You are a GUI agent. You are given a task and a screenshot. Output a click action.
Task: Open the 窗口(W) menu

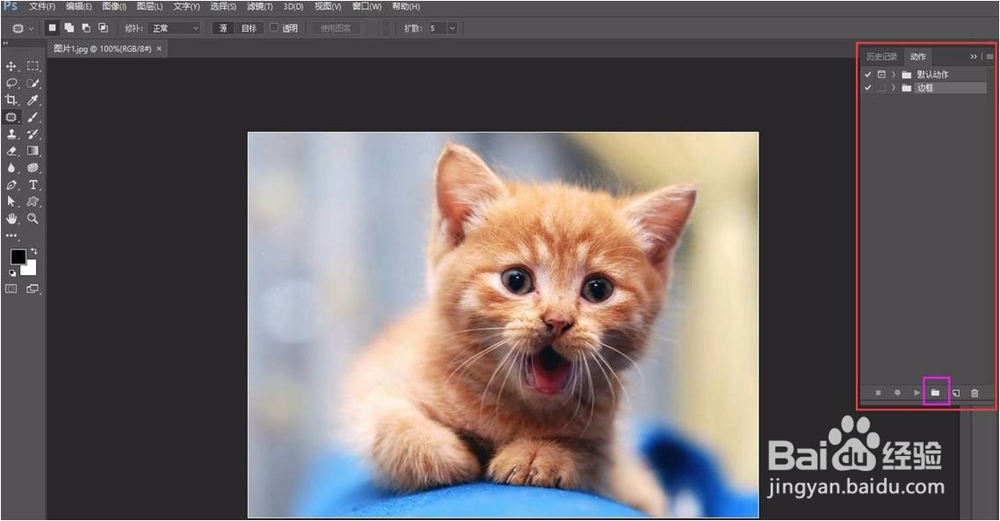367,6
